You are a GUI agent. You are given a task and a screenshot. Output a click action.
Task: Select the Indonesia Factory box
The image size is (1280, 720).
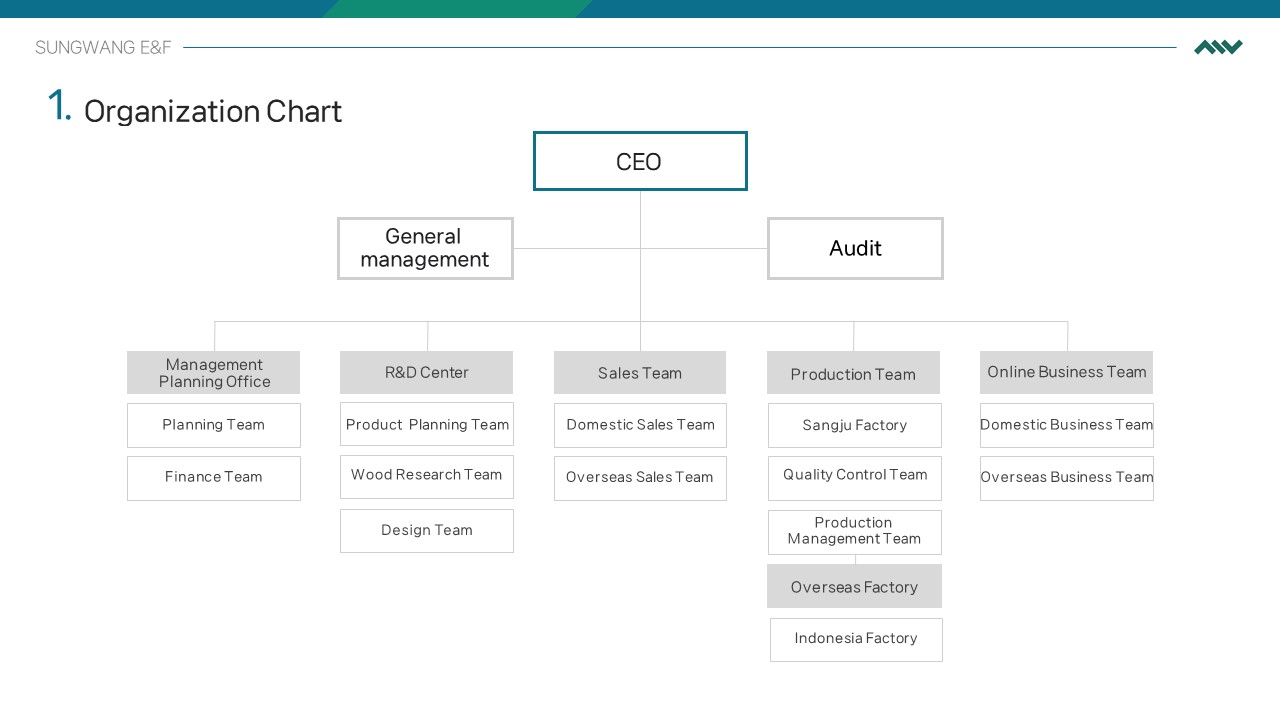[x=856, y=640]
